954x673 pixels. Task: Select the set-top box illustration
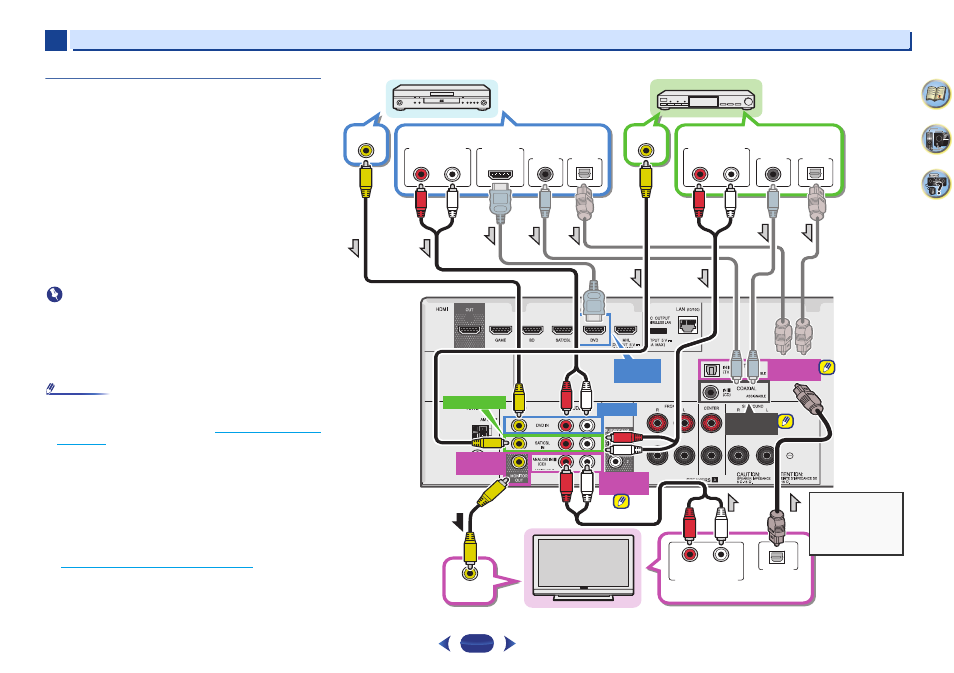point(706,99)
